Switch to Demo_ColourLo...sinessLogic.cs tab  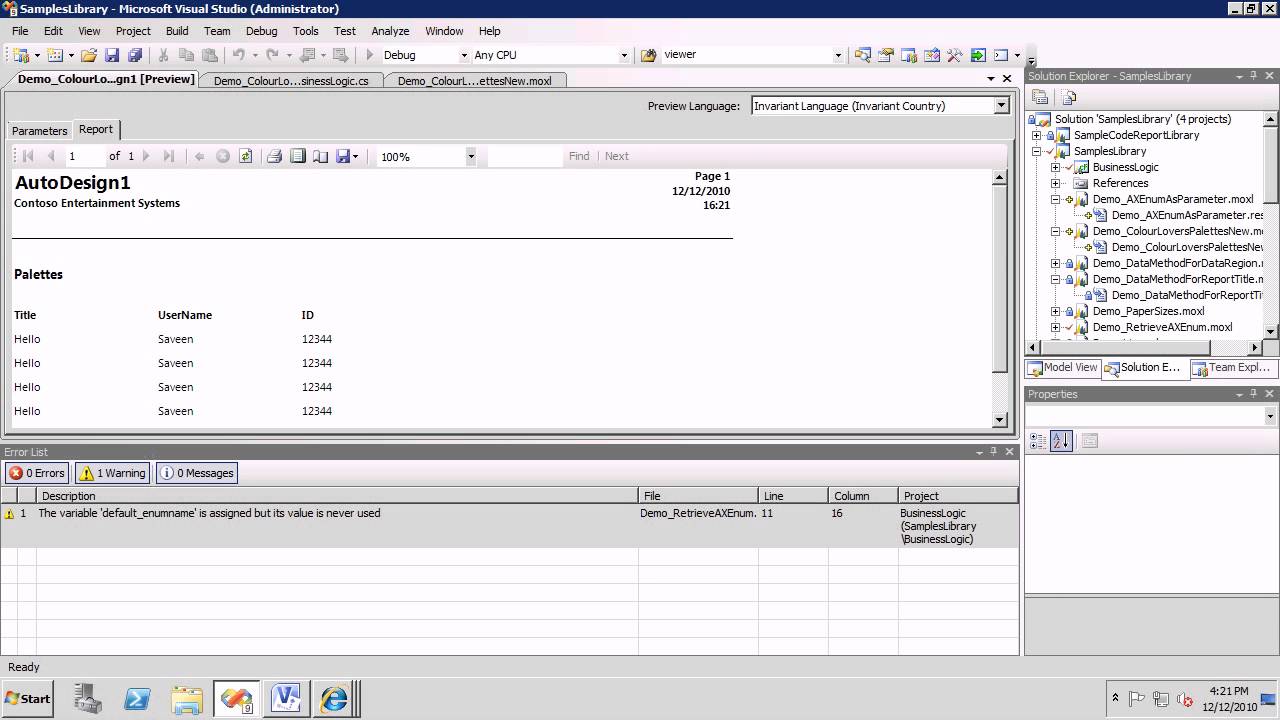[291, 81]
